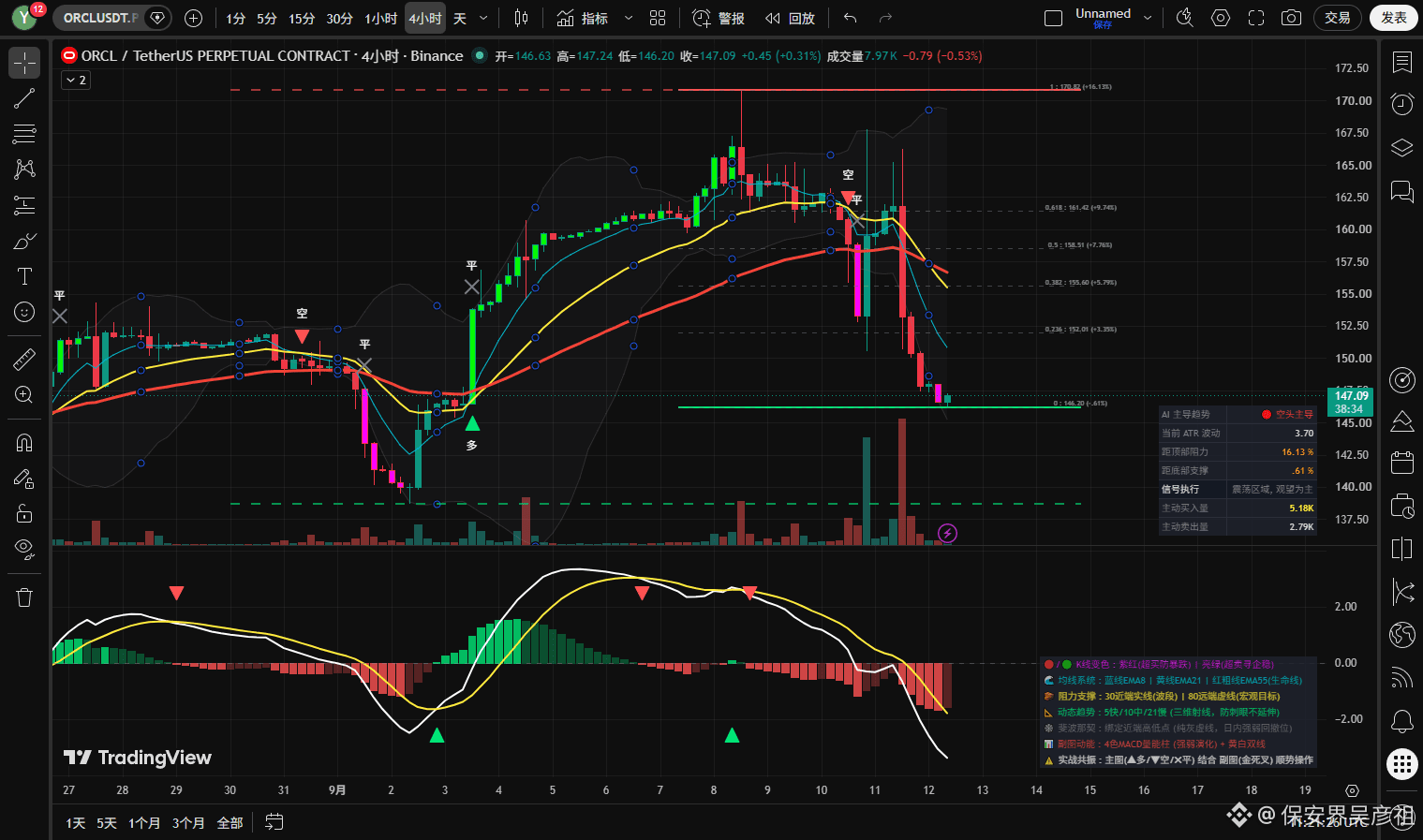Viewport: 1423px width, 840px height.
Task: Open the Unnamed layout dropdown arrow
Action: tap(1148, 18)
